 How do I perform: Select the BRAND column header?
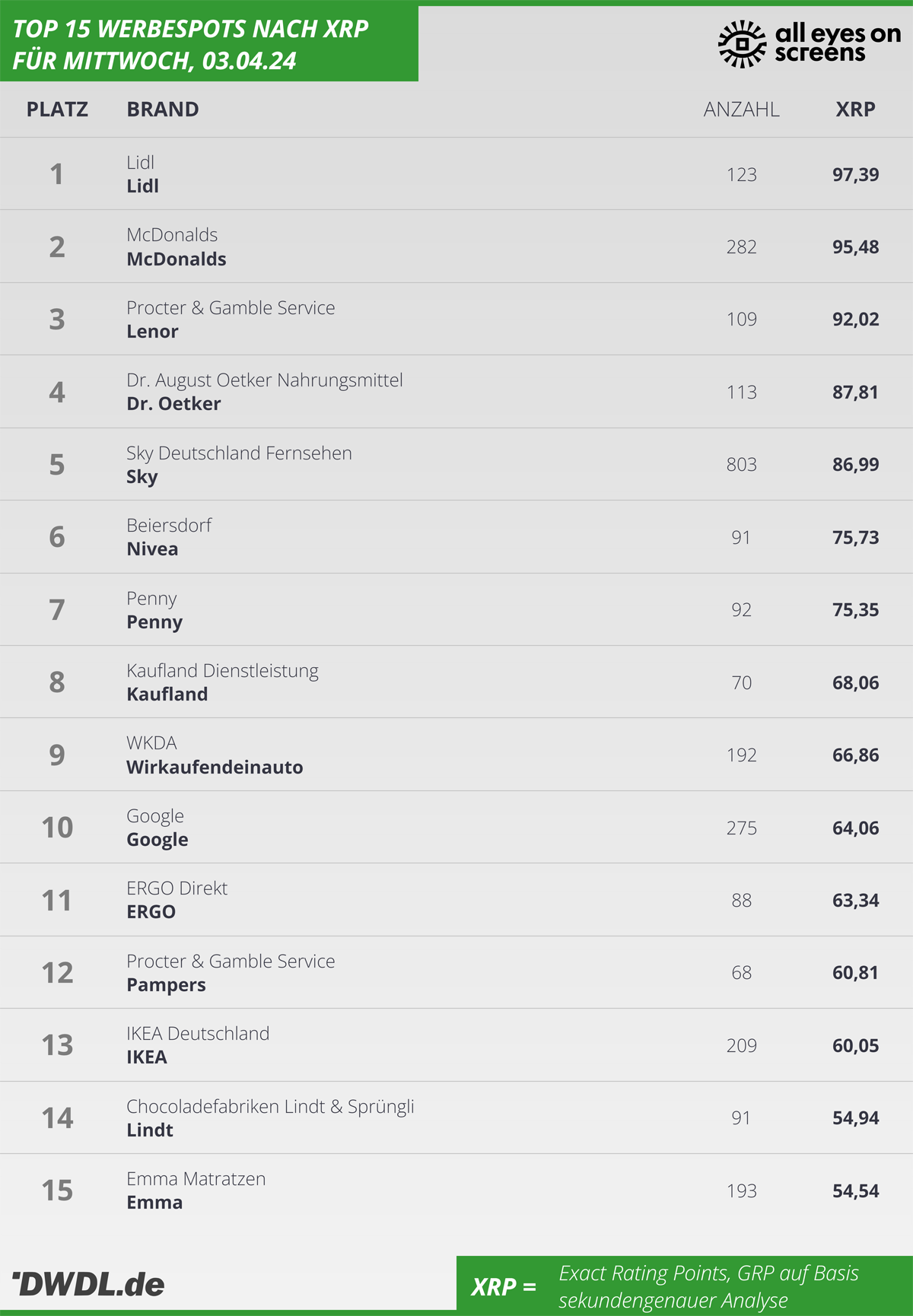pos(163,110)
